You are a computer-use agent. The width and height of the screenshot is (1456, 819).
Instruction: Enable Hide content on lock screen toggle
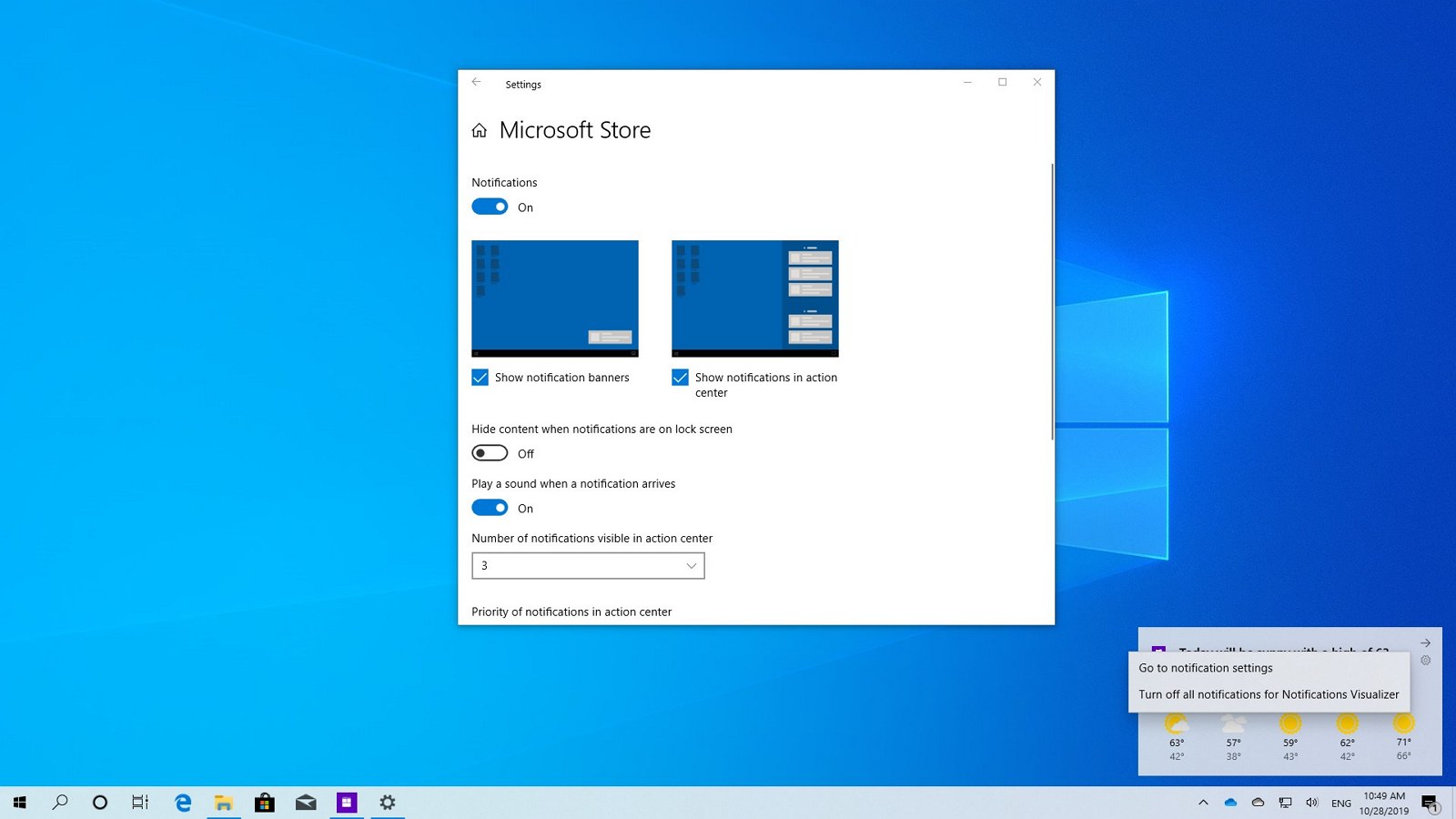click(x=490, y=453)
